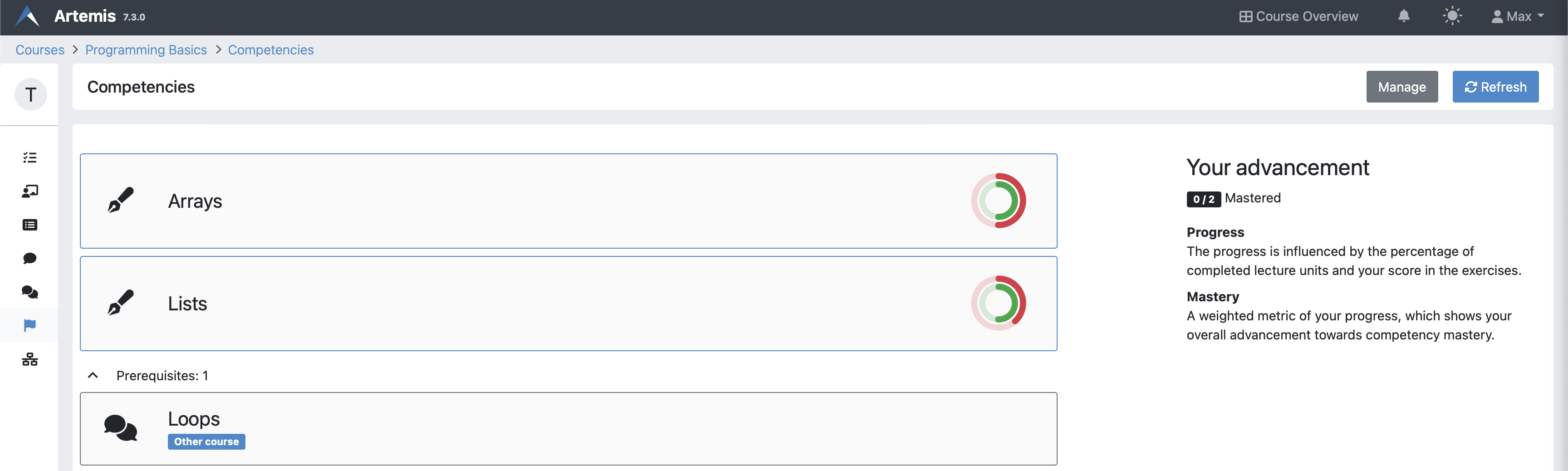Open the Max user account dropdown

[1518, 16]
